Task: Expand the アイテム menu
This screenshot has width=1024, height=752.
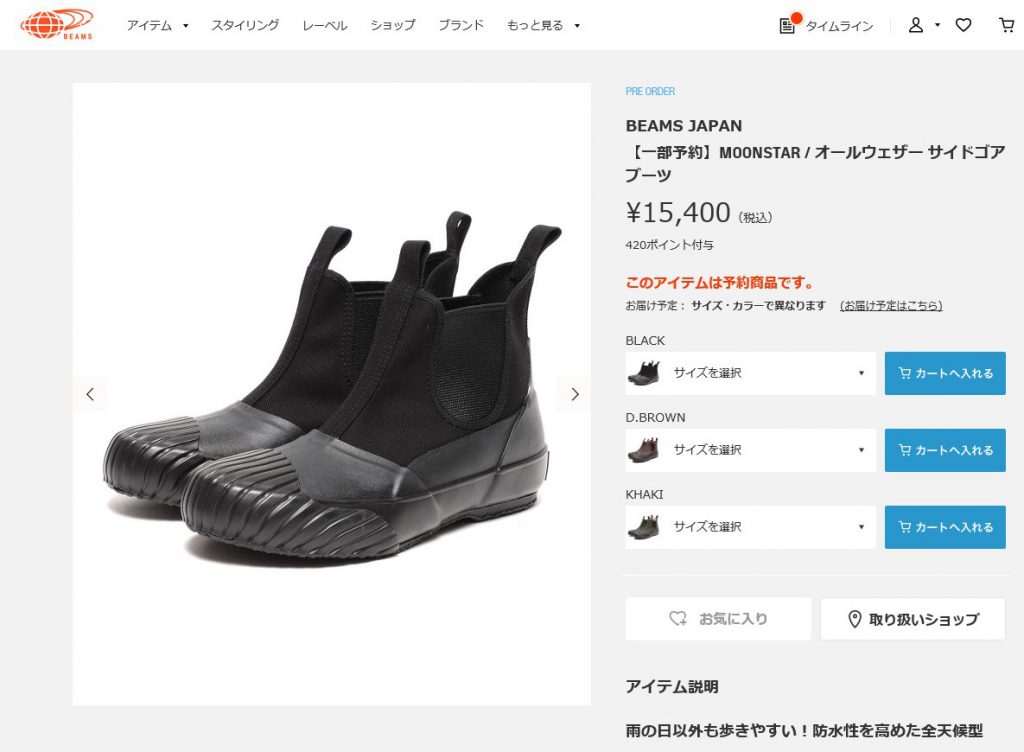Action: tap(157, 25)
